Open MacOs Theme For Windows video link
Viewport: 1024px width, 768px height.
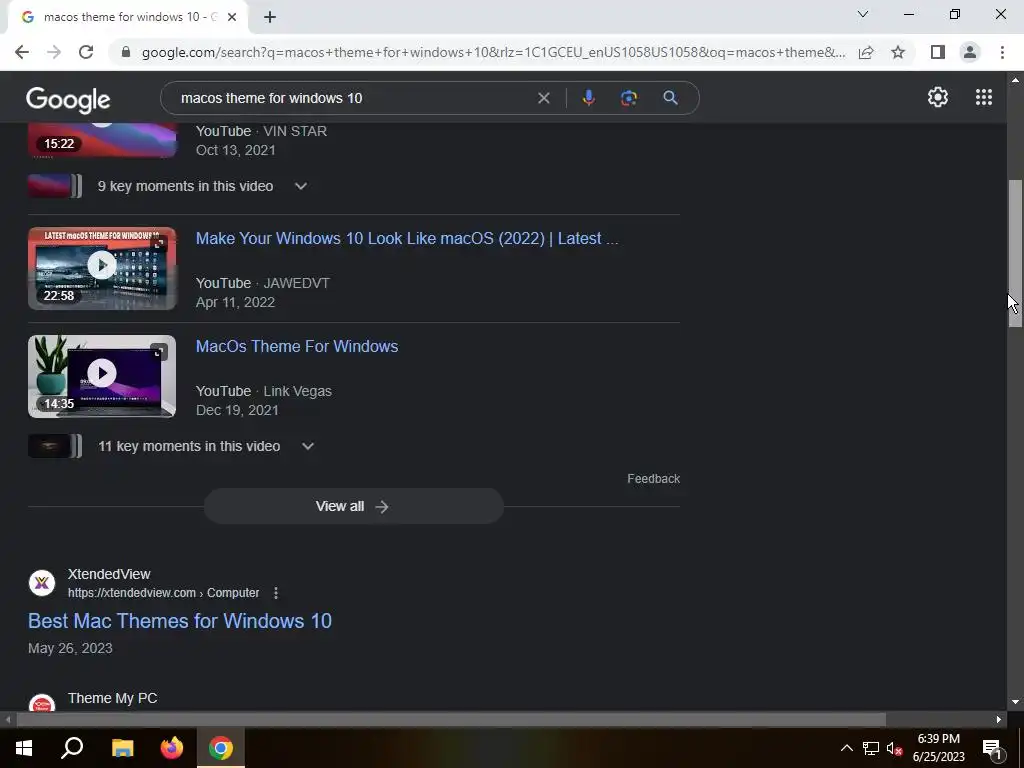[x=297, y=346]
